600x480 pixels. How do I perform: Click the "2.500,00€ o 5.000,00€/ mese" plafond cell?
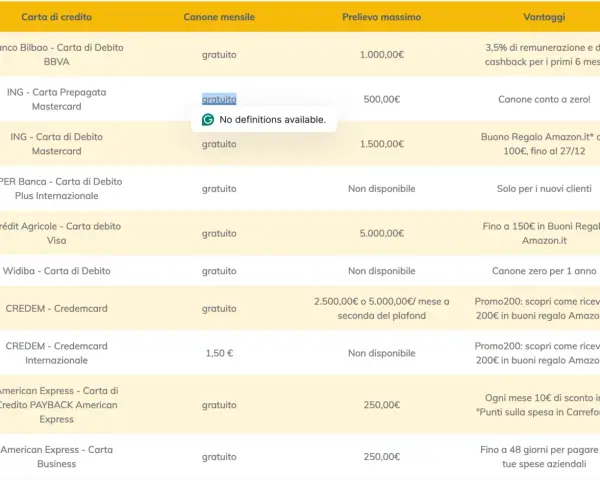point(382,309)
